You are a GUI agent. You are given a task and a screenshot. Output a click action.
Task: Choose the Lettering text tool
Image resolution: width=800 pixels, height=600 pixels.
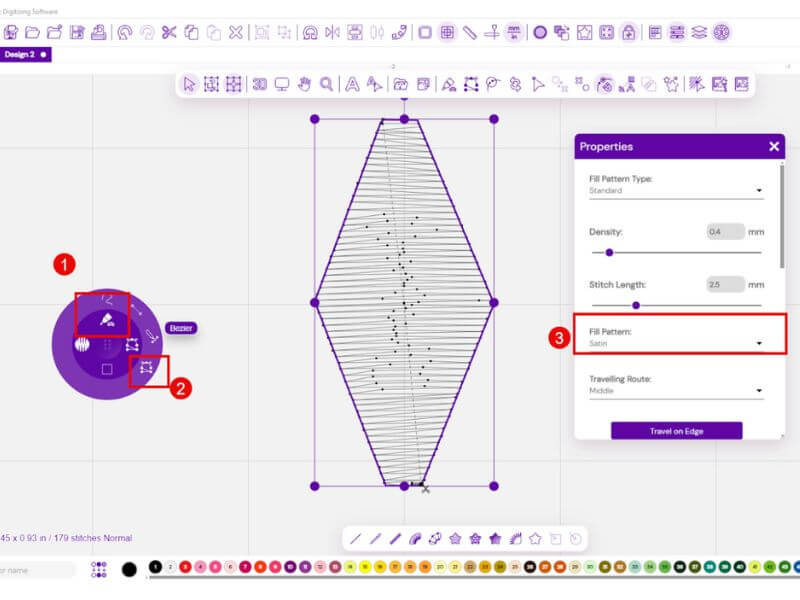pyautogui.click(x=352, y=84)
